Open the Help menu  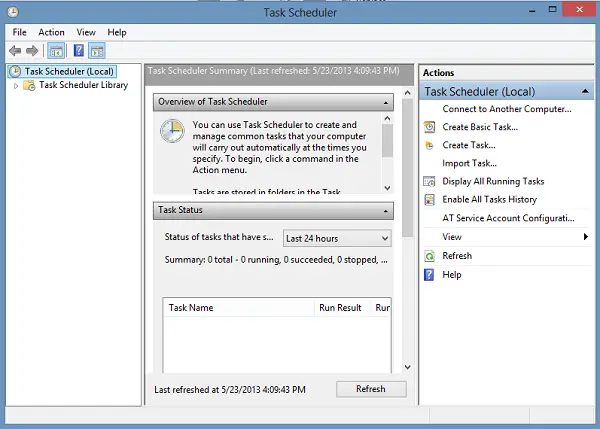click(x=117, y=33)
